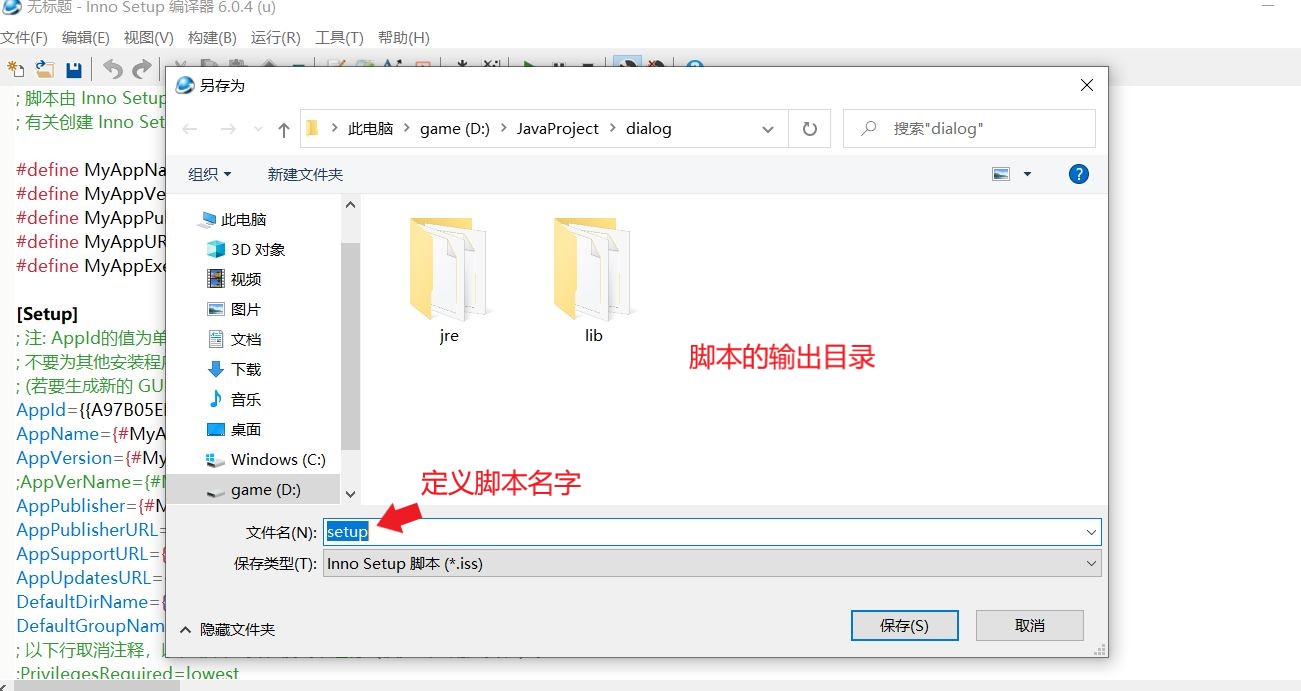Select the jre folder
The width and height of the screenshot is (1301, 691).
[449, 281]
